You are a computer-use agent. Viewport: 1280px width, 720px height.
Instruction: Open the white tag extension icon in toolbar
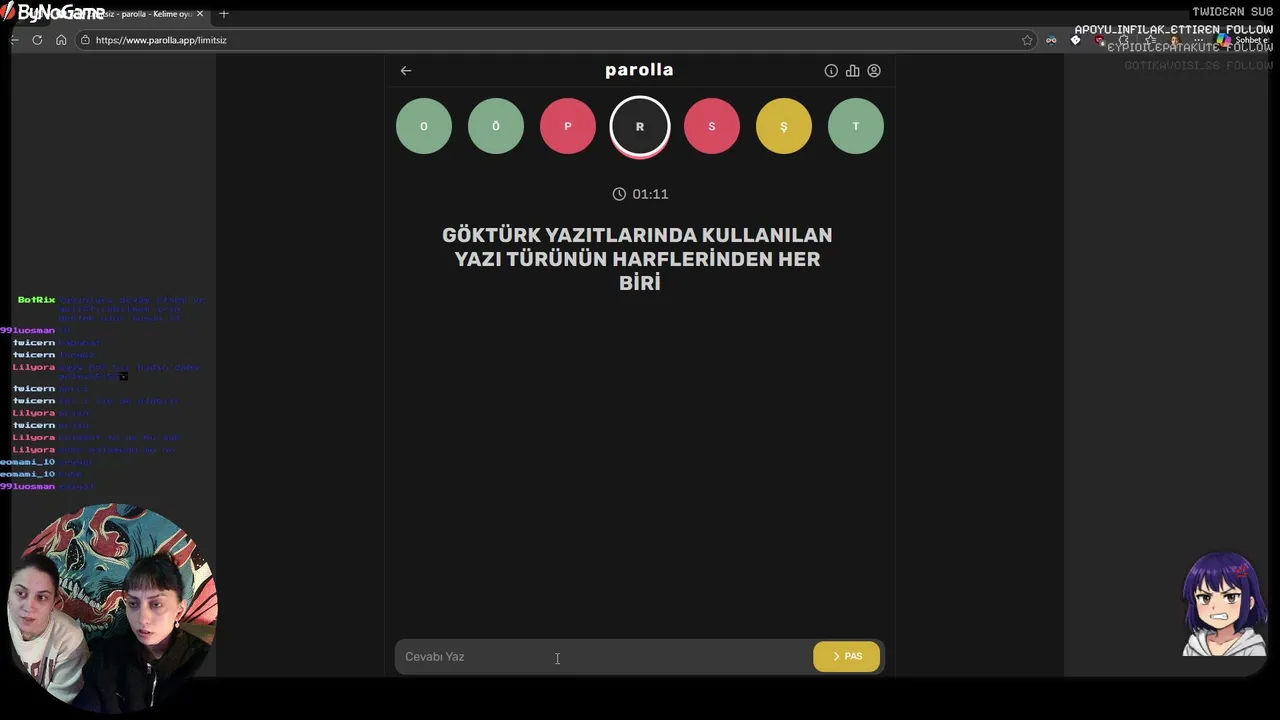point(1076,40)
